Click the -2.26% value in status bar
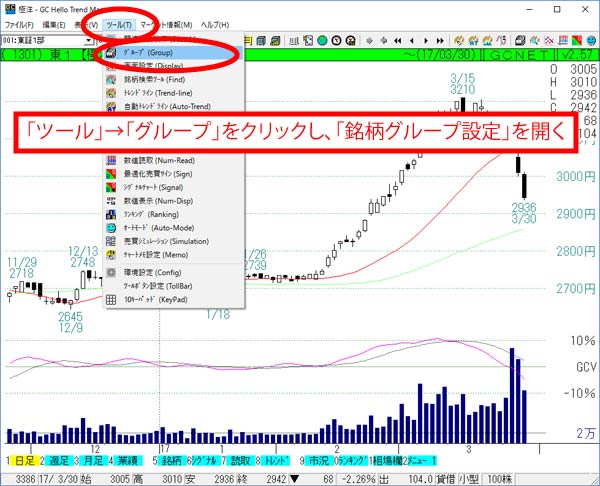This screenshot has width=600, height=486. click(358, 479)
